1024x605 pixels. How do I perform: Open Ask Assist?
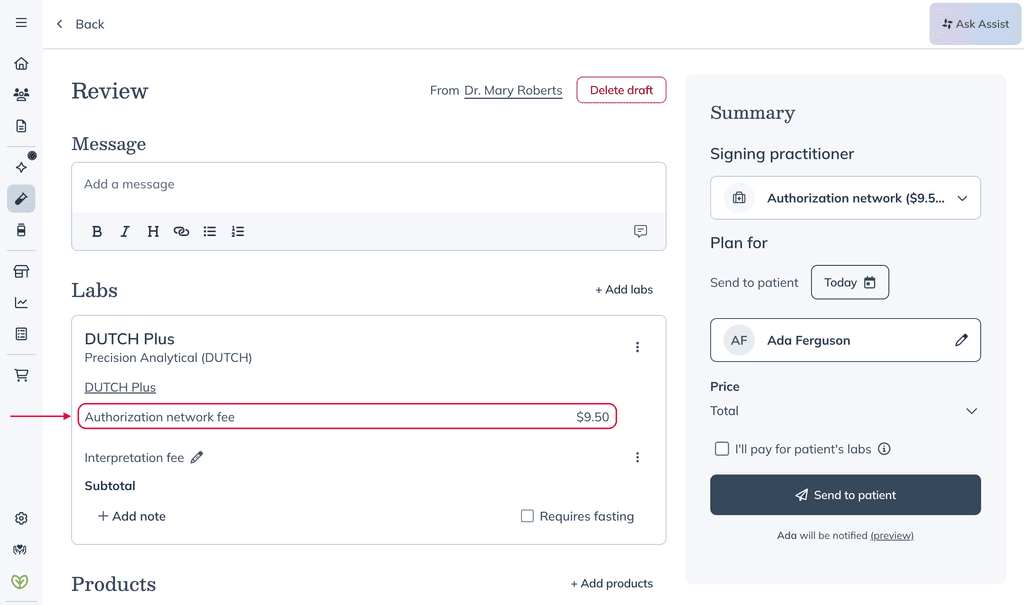975,24
